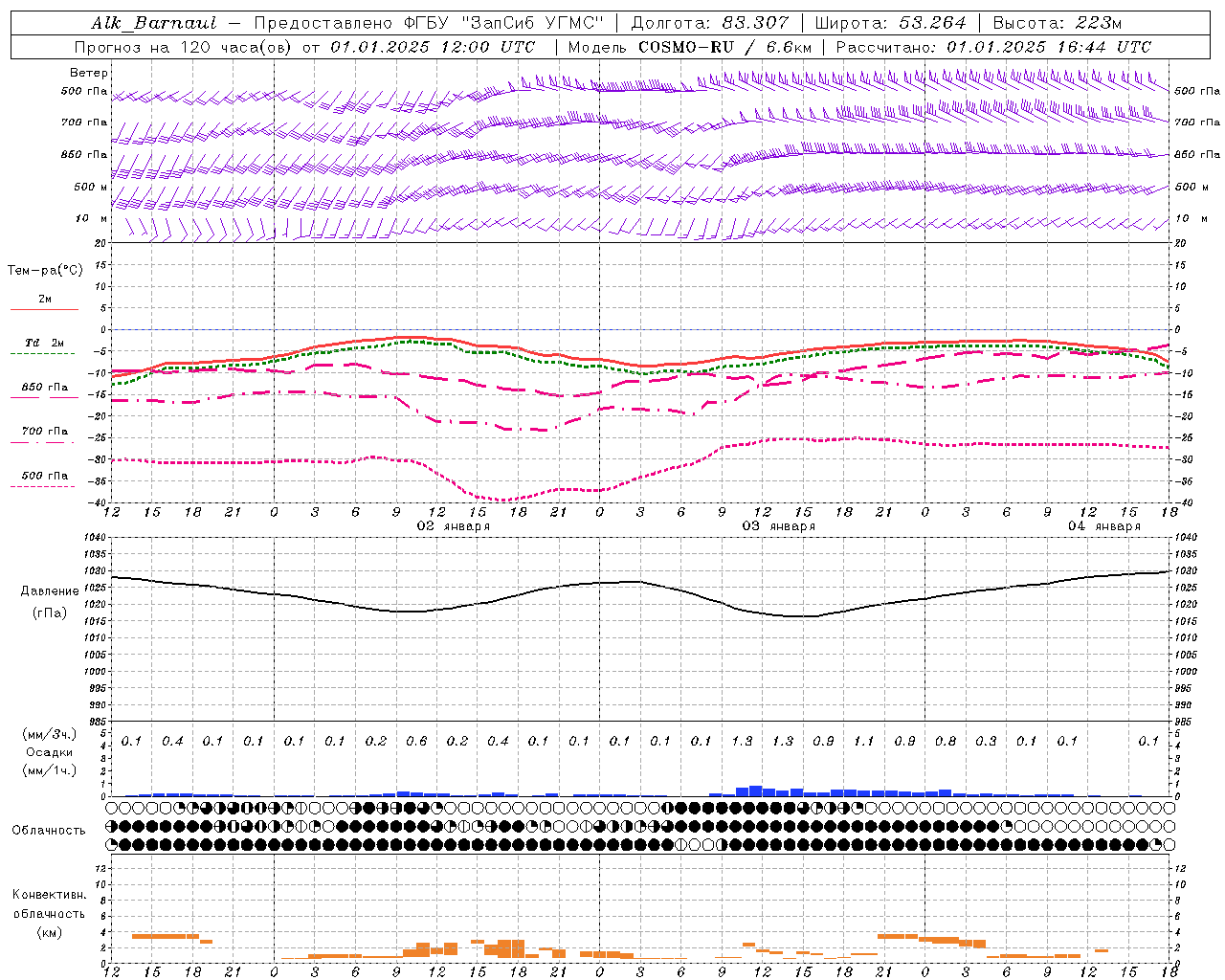Image resolution: width=1225 pixels, height=980 pixels.
Task: Click 700 гПа entry in temperature legend
Action: (x=45, y=432)
